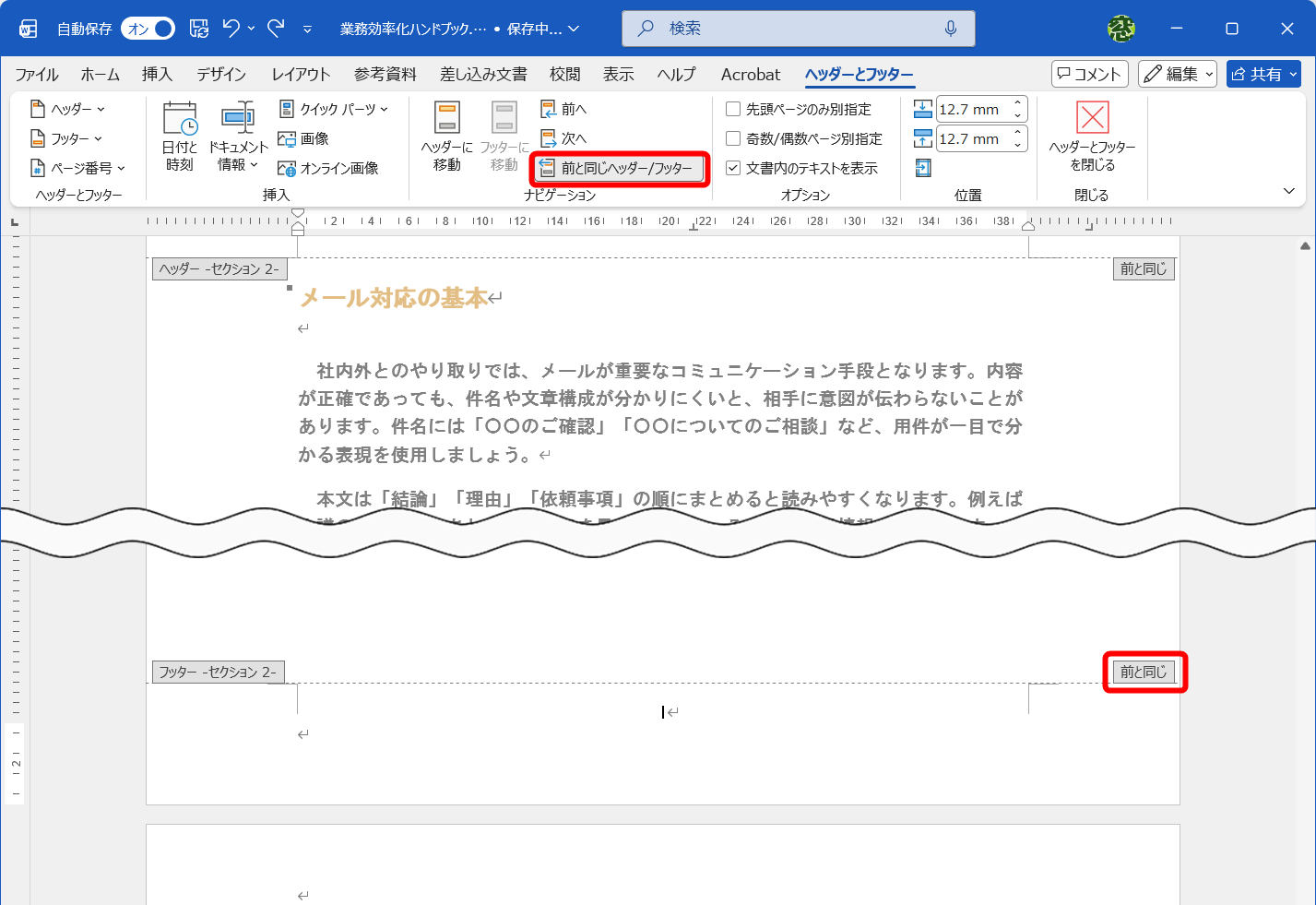The image size is (1316, 905).
Task: Open クイック パーツ quick parts menu
Action: coord(333,109)
